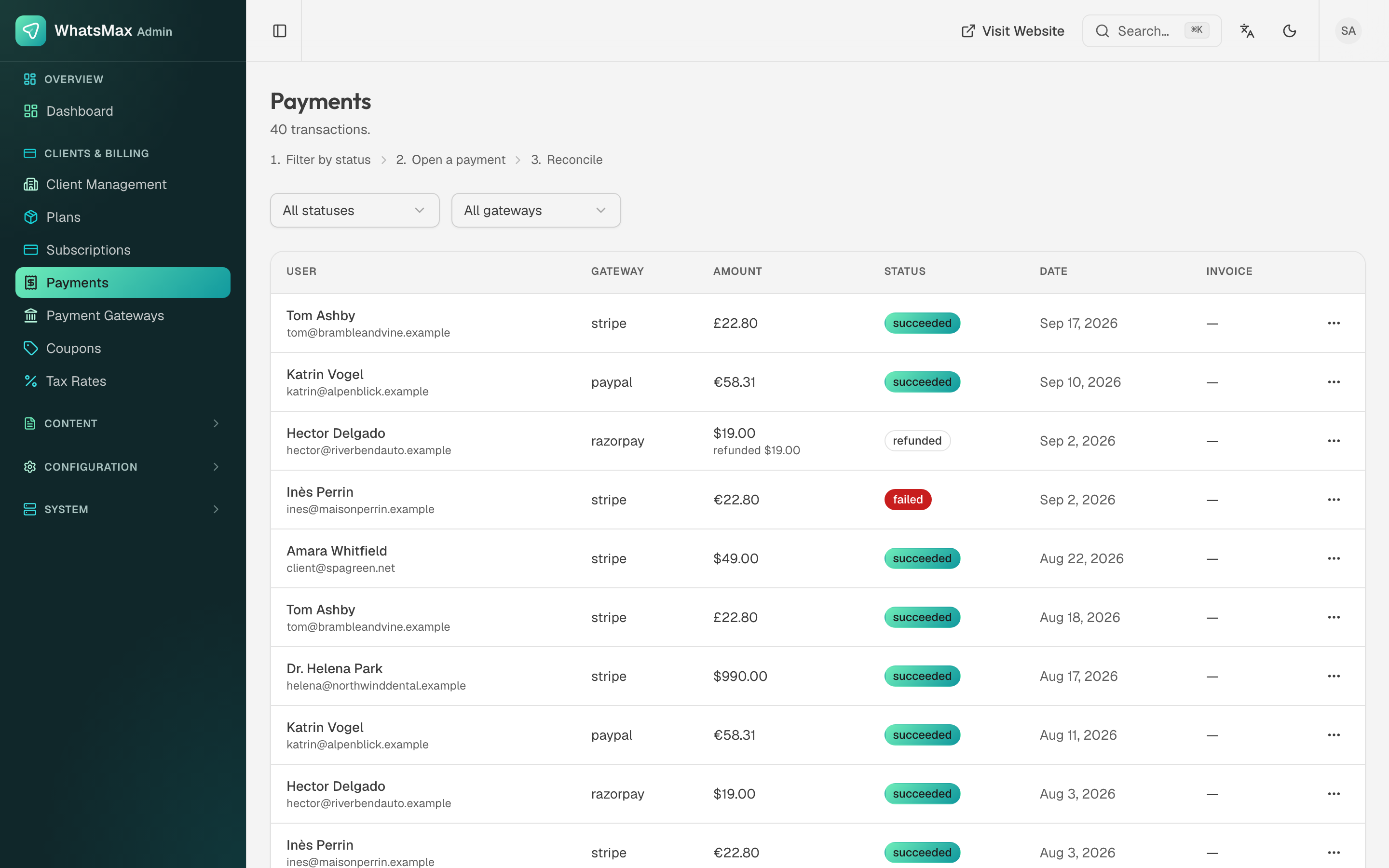Open actions menu for Tom Ashby Sep 17
The width and height of the screenshot is (1389, 868).
[1334, 323]
